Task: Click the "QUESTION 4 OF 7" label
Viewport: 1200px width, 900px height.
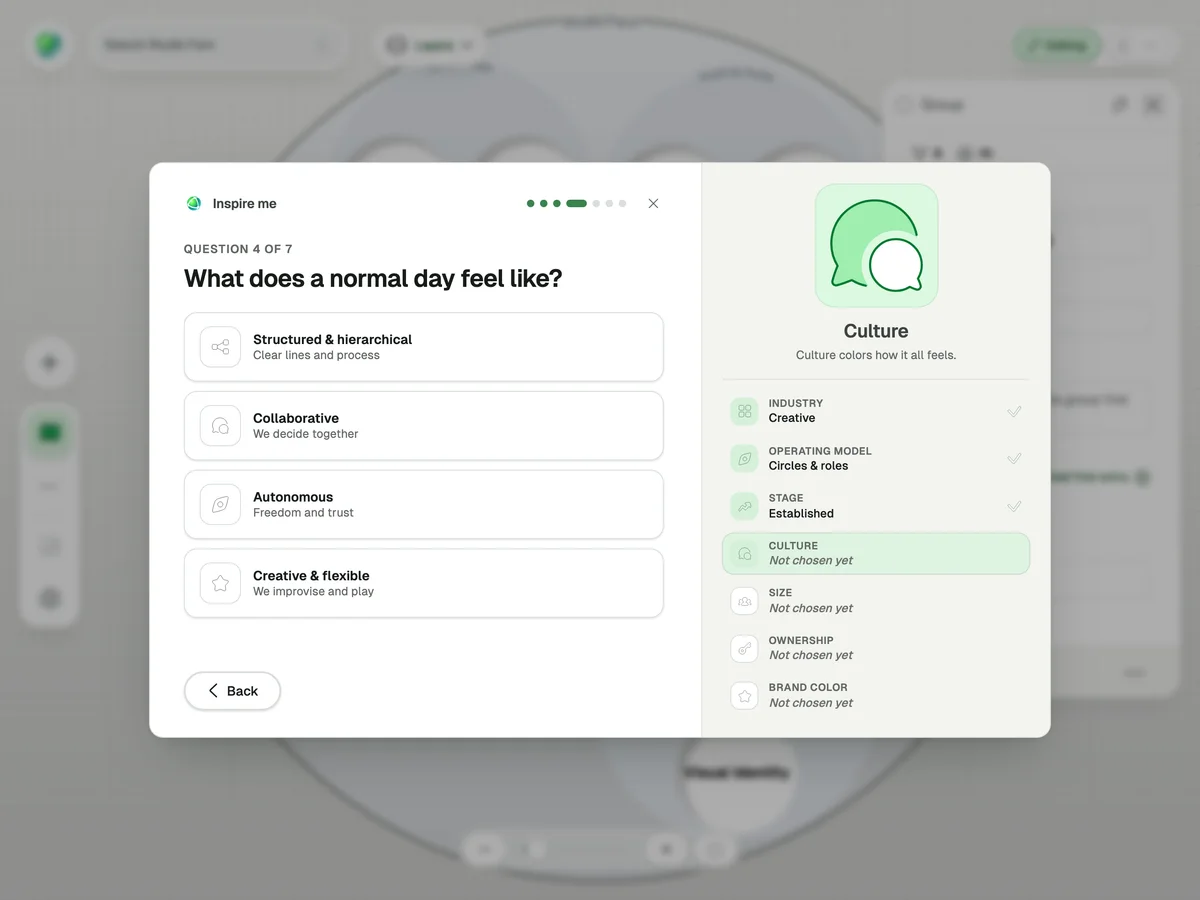Action: 238,249
